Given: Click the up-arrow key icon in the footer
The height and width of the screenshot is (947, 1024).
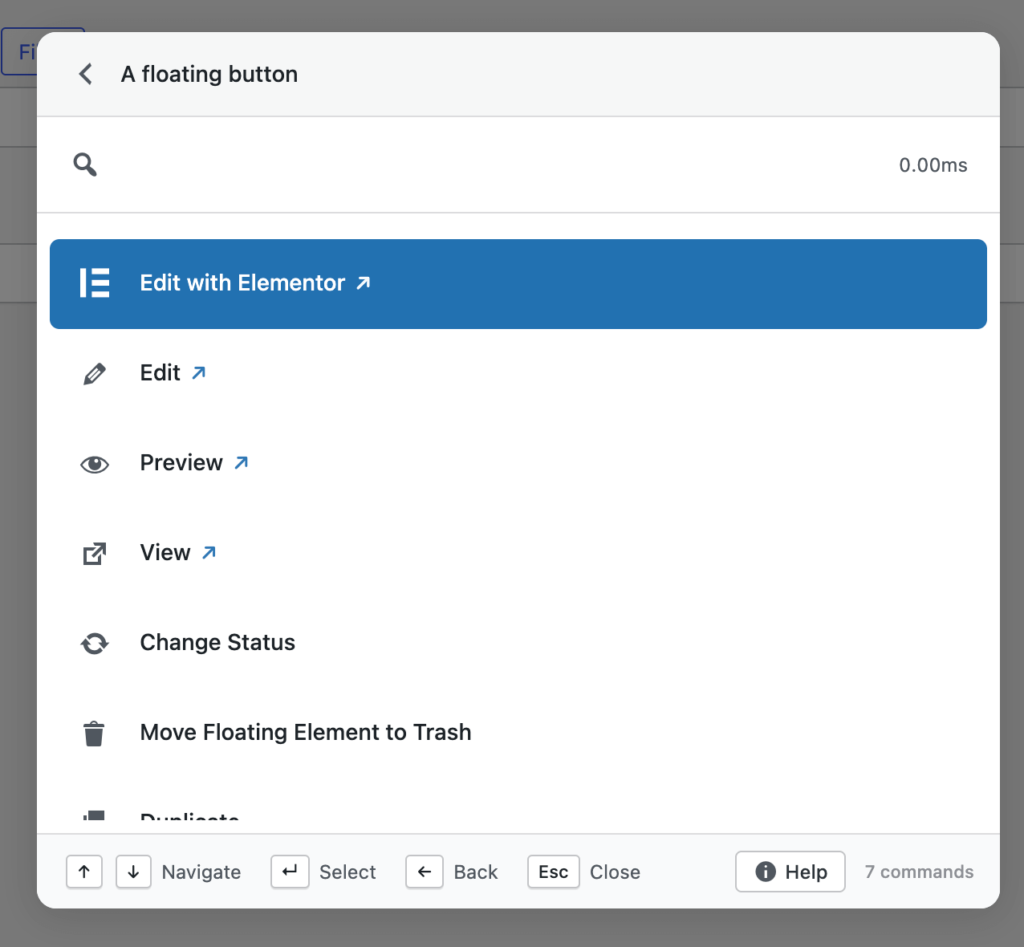Looking at the screenshot, I should click(x=84, y=871).
